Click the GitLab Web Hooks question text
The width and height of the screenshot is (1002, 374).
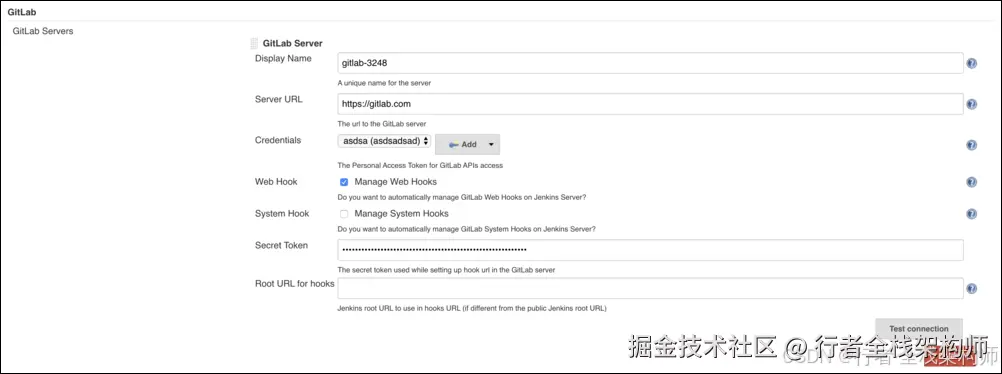461,198
